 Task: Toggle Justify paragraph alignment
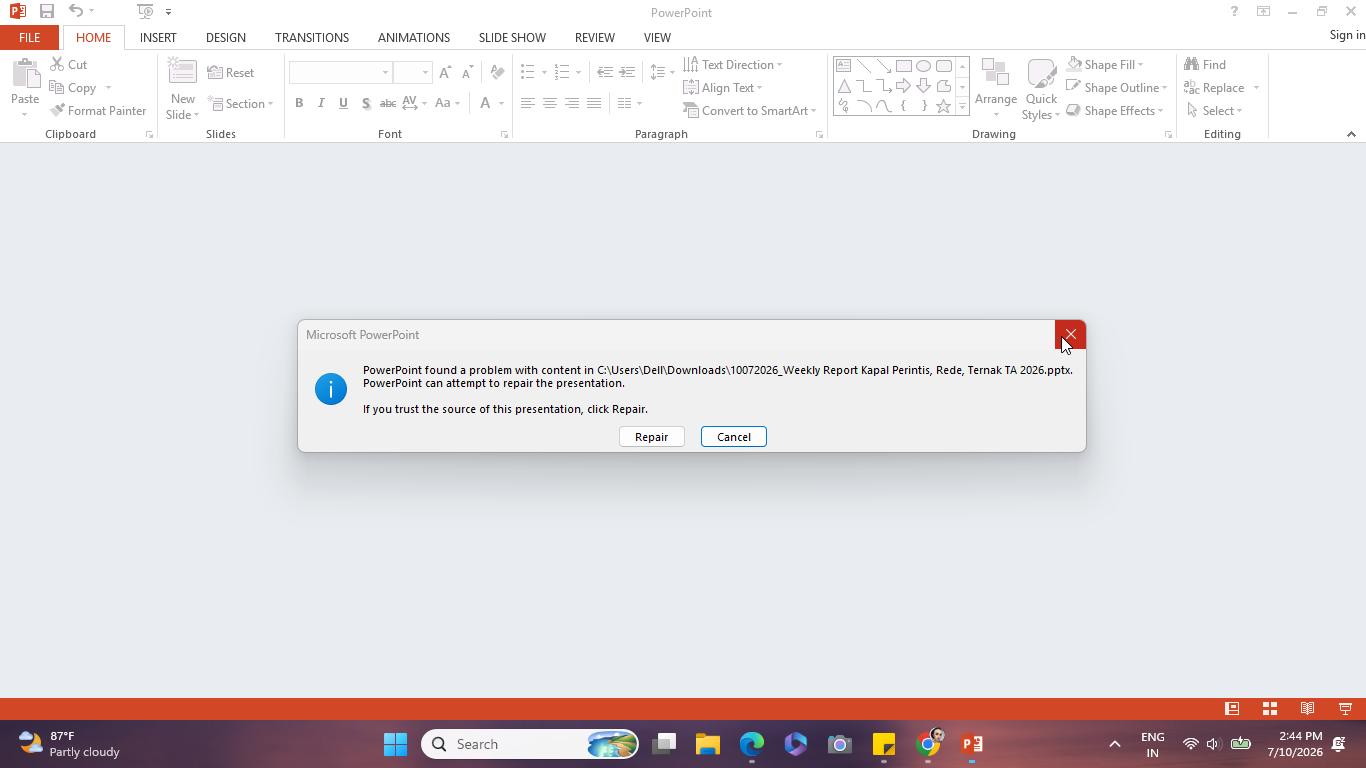click(x=594, y=103)
